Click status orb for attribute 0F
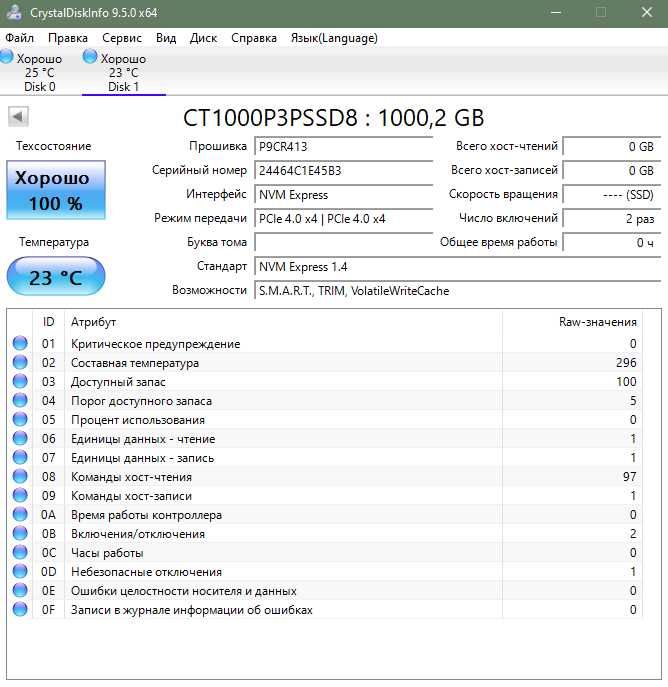Viewport: 668px width, 687px height. [x=20, y=609]
